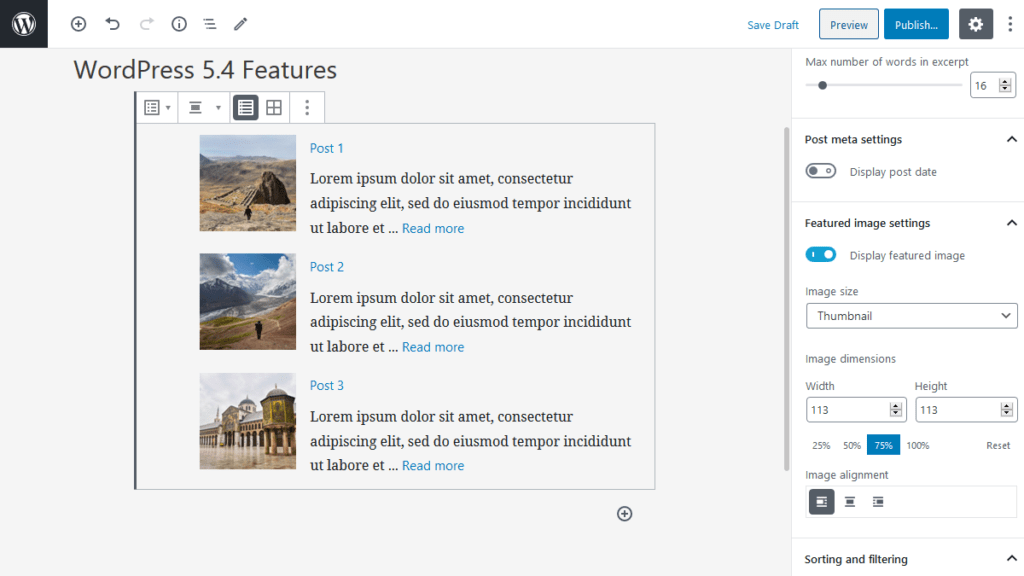This screenshot has height=576, width=1024.
Task: Align featured image left
Action: point(822,502)
